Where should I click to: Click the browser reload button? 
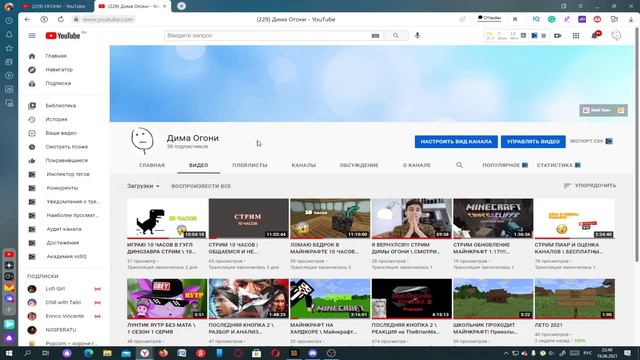[61, 19]
